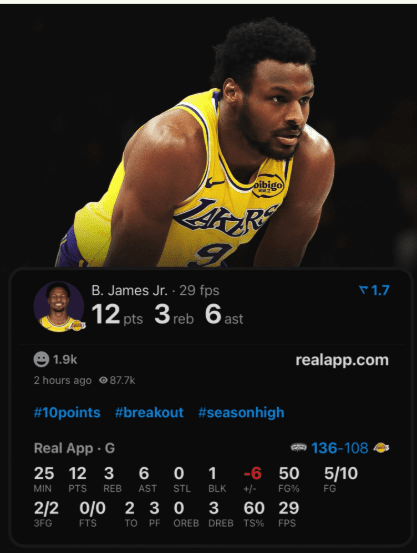The height and width of the screenshot is (553, 417).
Task: Click the 87.7k views count
Action: (122, 380)
